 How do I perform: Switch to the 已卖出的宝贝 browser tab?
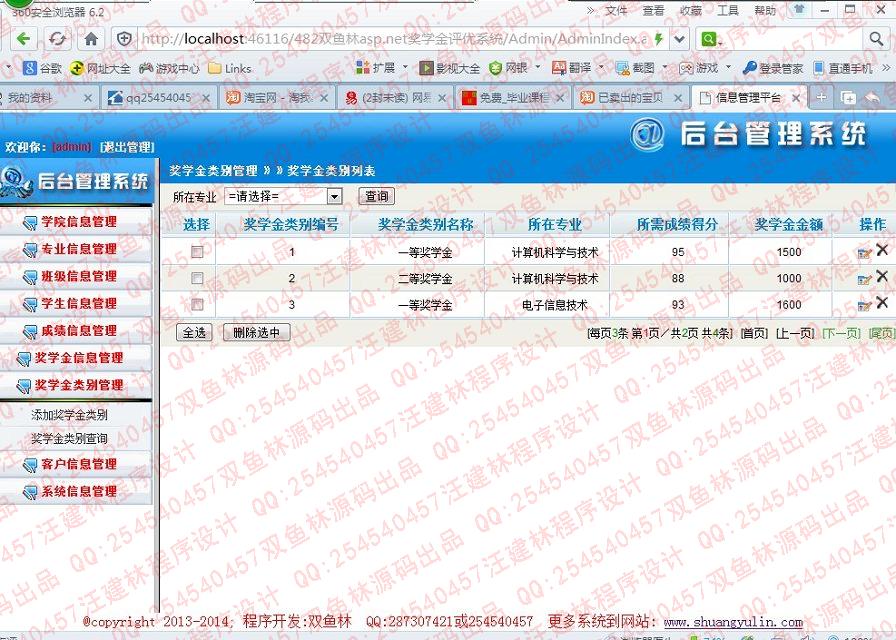pos(631,98)
